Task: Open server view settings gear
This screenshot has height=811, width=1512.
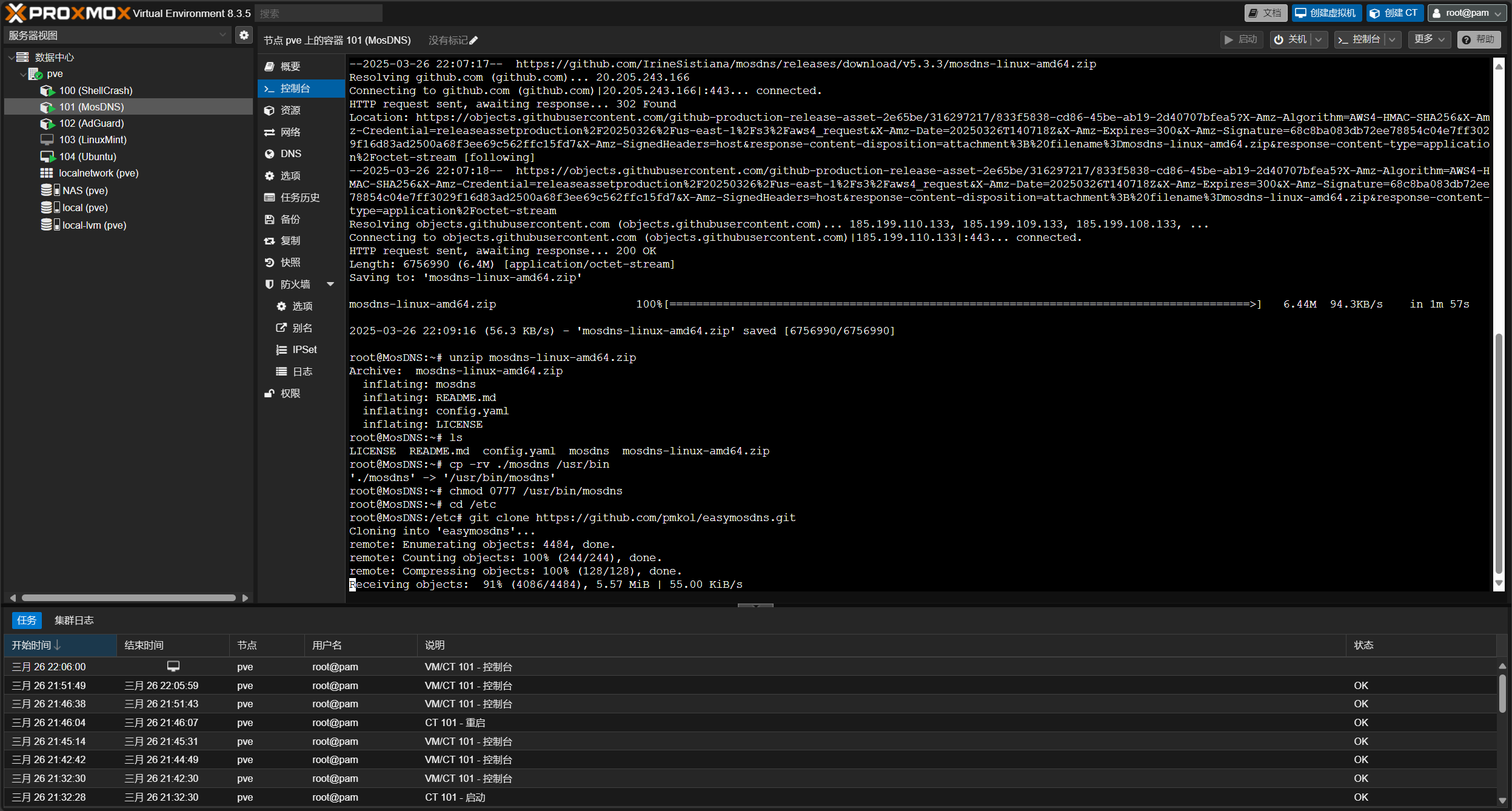Action: [x=244, y=35]
